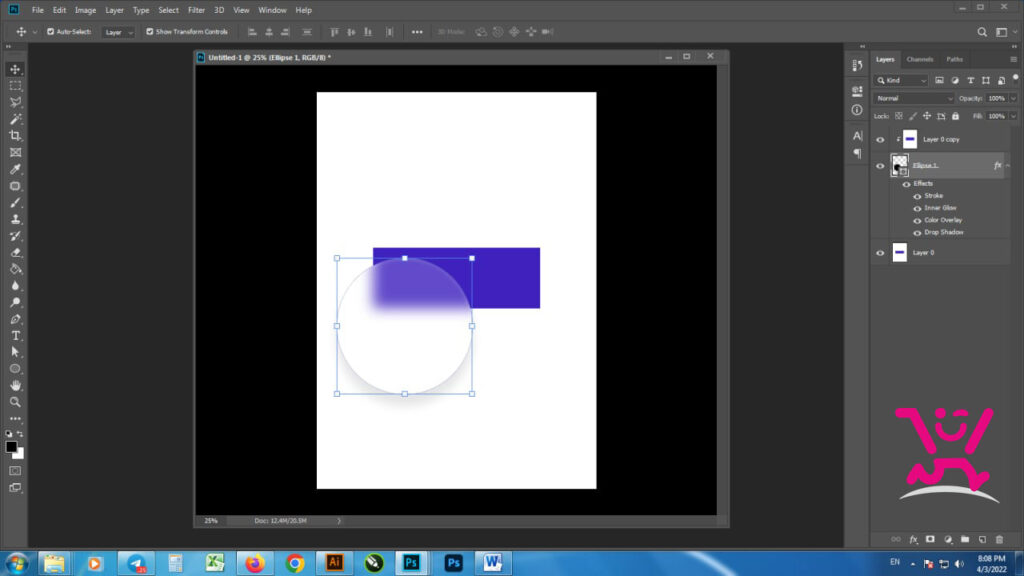This screenshot has width=1024, height=576.
Task: Create a new group folder icon
Action: [965, 539]
